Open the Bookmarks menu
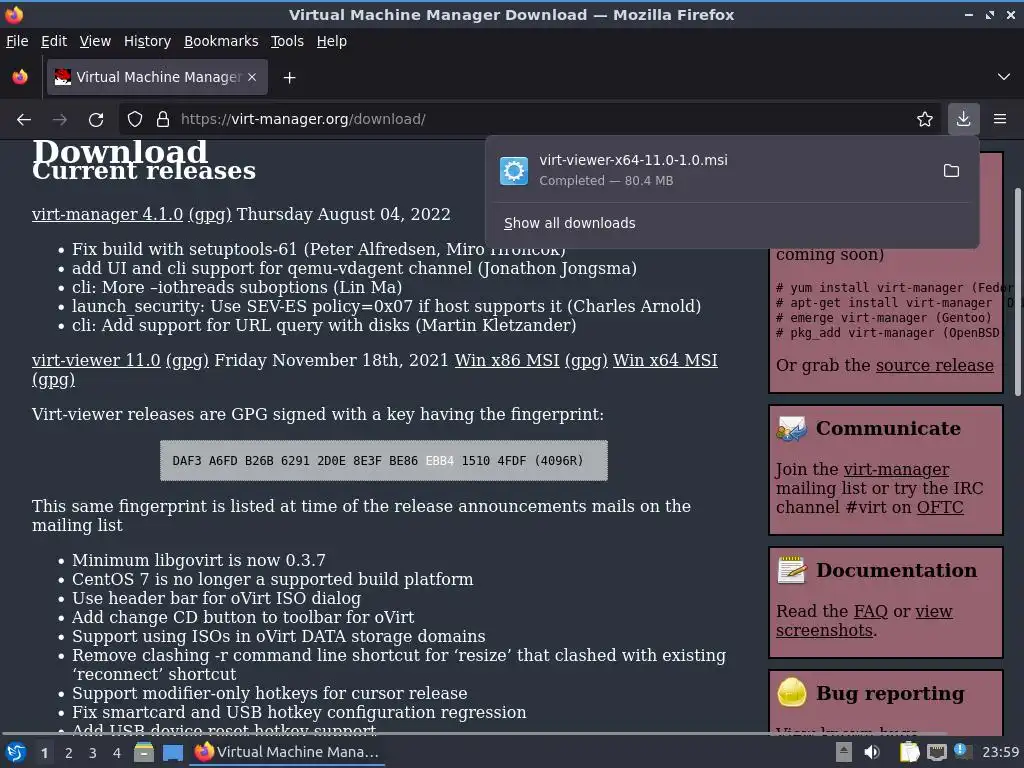The width and height of the screenshot is (1024, 768). pyautogui.click(x=221, y=41)
